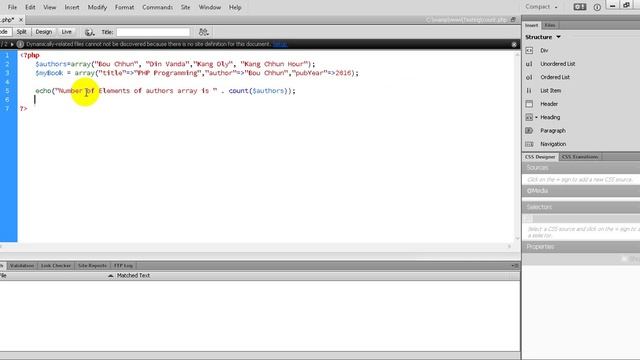Open the Format menu
The width and height of the screenshot is (640, 360).
tap(124, 7)
